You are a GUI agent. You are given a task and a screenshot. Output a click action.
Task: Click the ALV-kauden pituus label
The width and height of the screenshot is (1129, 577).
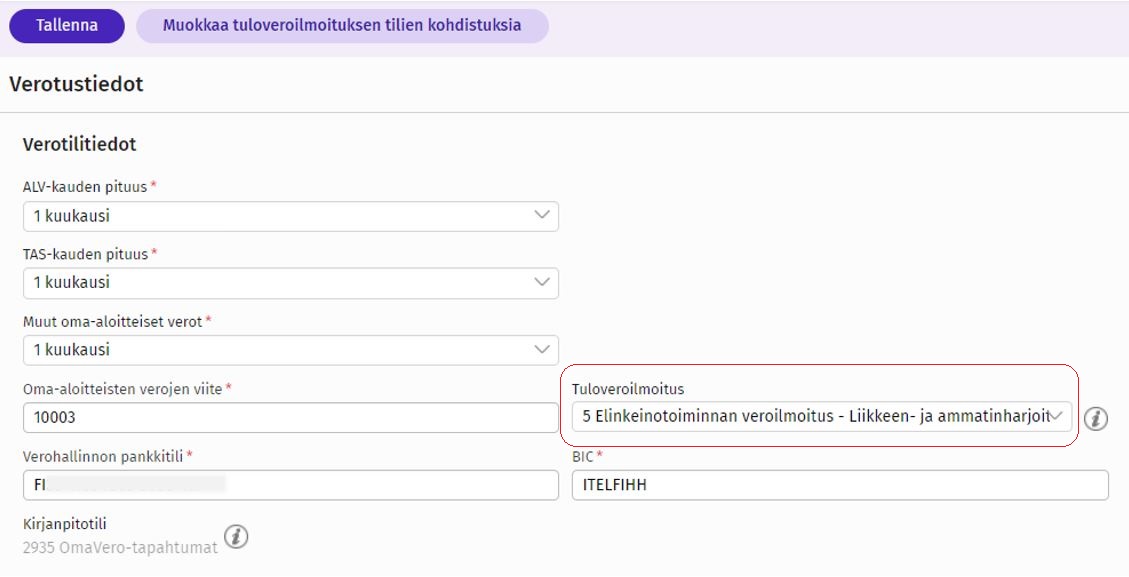85,187
